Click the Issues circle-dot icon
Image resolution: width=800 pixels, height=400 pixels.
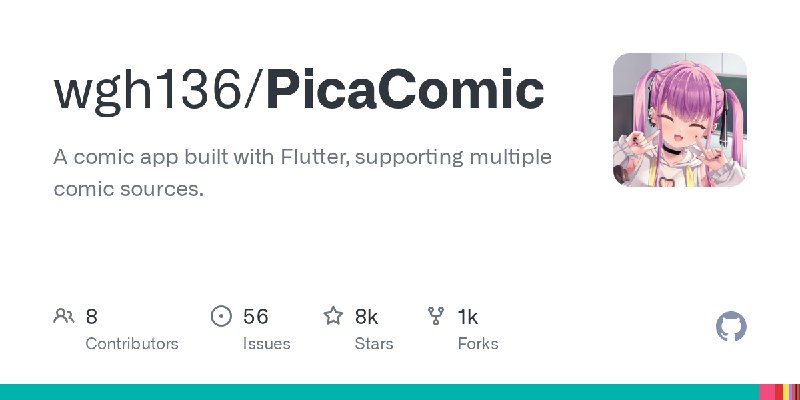(222, 317)
